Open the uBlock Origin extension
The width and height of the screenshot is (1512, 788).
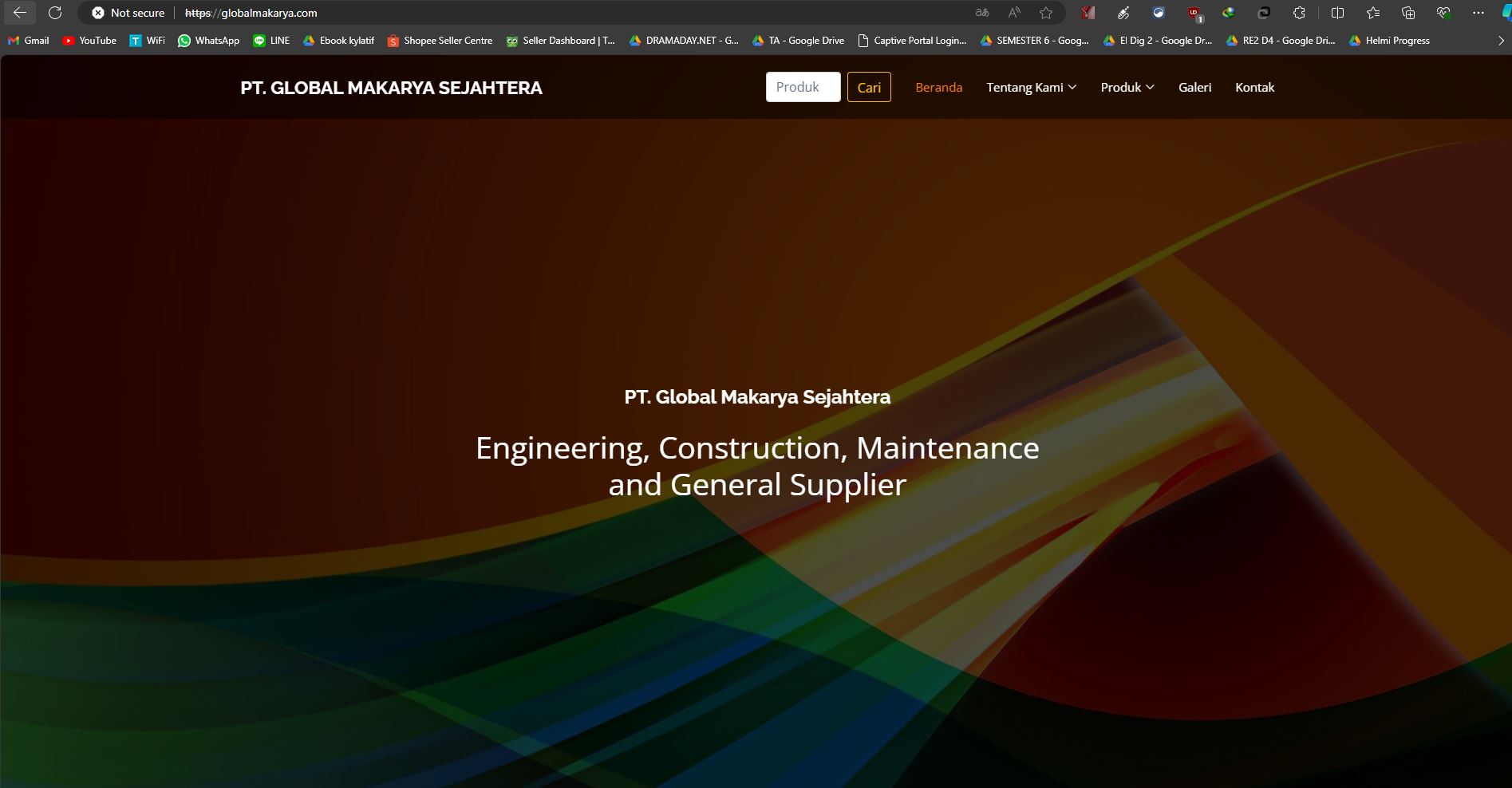[x=1194, y=13]
